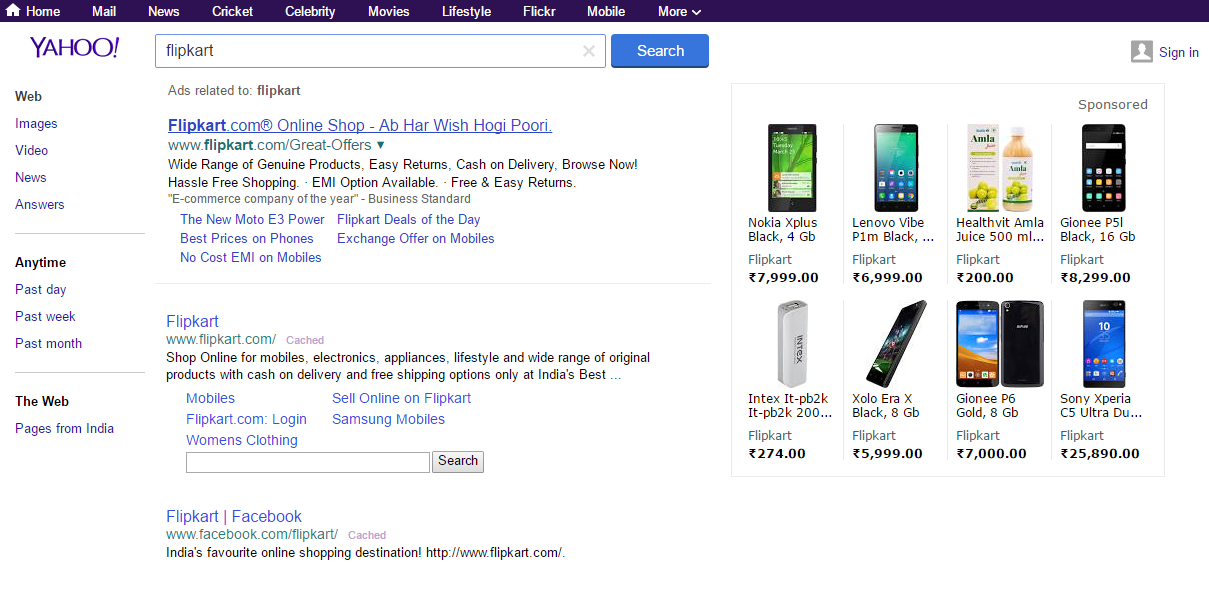Screen dimensions: 1209x595
Task: Expand the More navigation dropdown
Action: click(678, 11)
